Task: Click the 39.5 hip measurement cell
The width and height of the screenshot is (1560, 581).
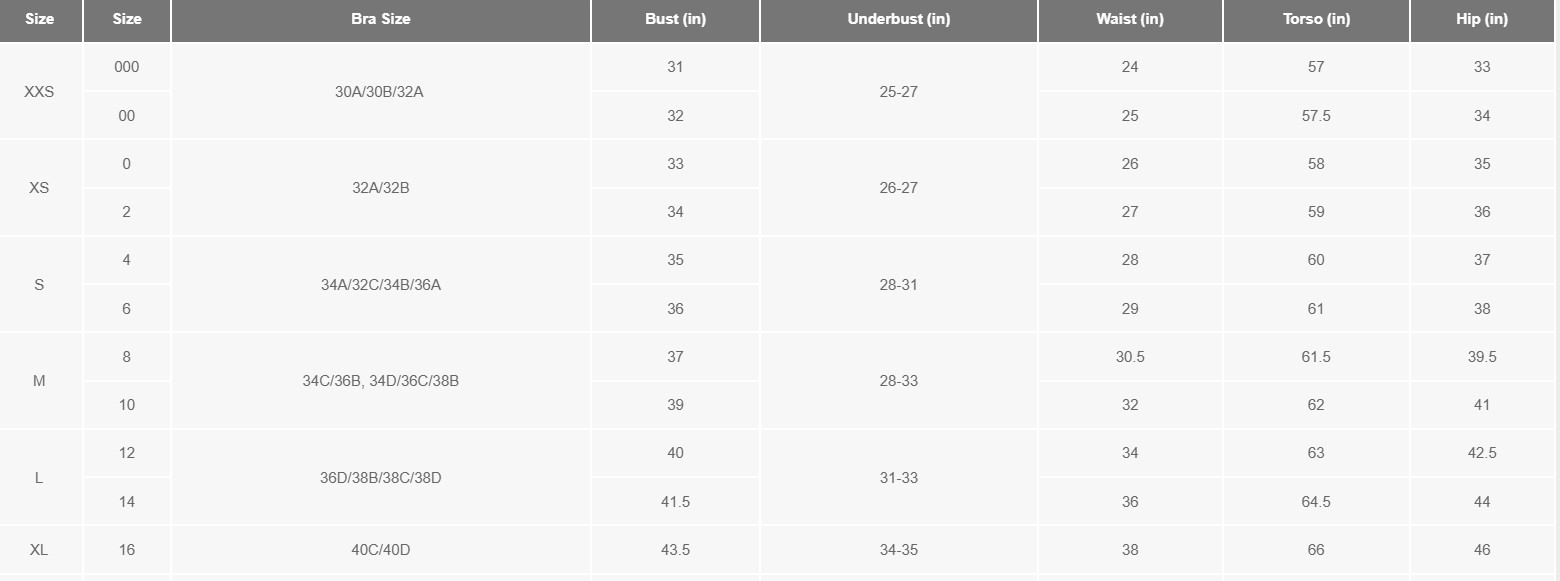Action: pos(1482,357)
